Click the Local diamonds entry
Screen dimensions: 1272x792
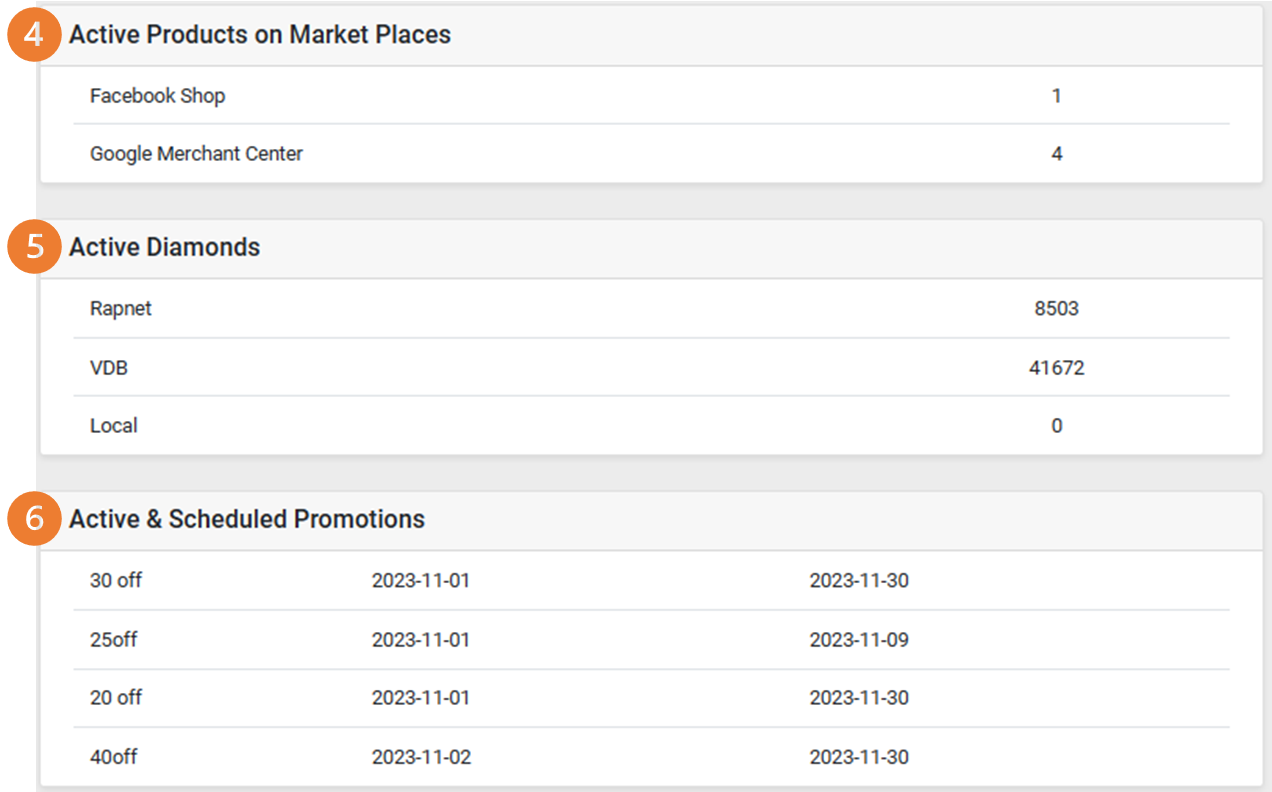click(114, 426)
